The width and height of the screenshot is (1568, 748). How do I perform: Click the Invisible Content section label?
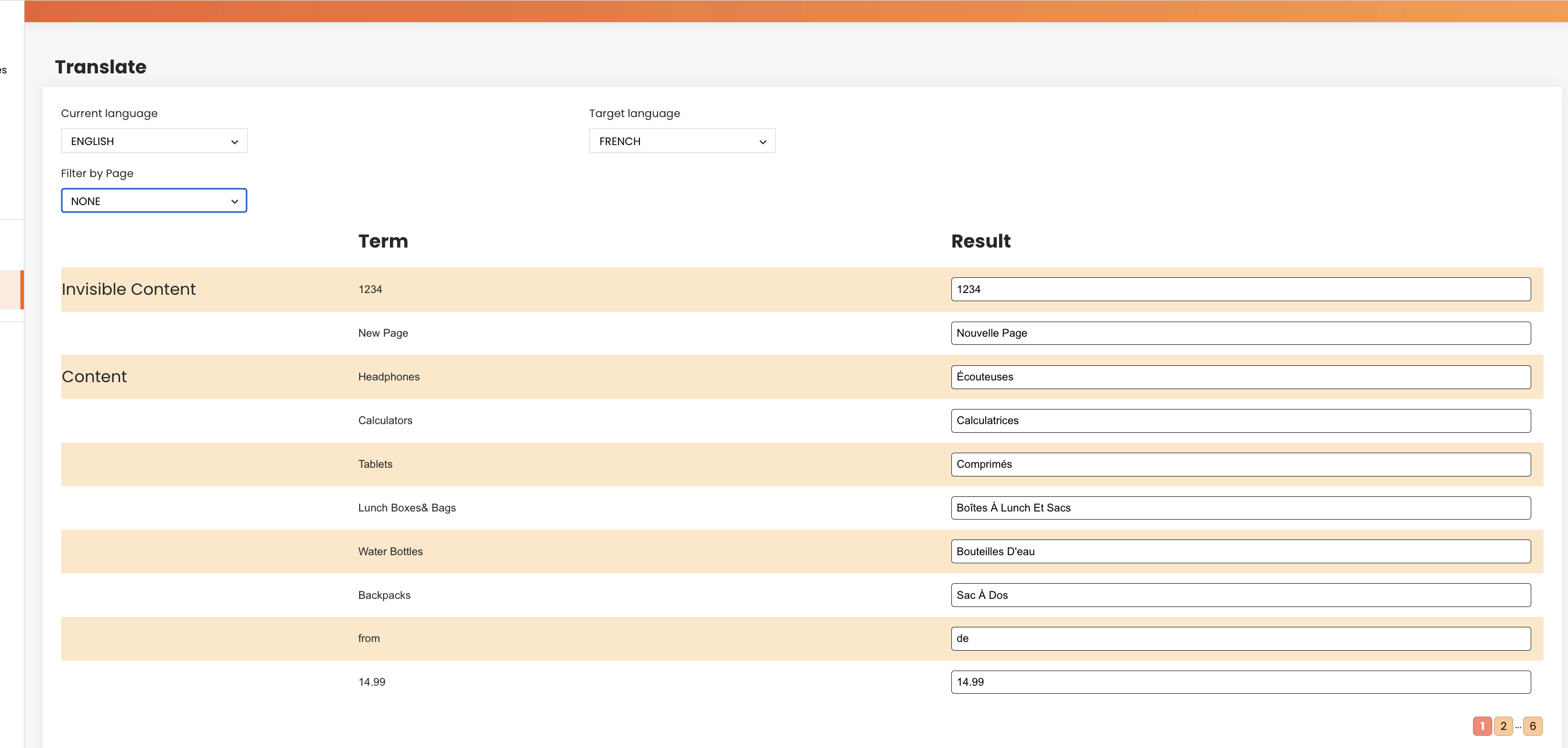click(x=128, y=290)
